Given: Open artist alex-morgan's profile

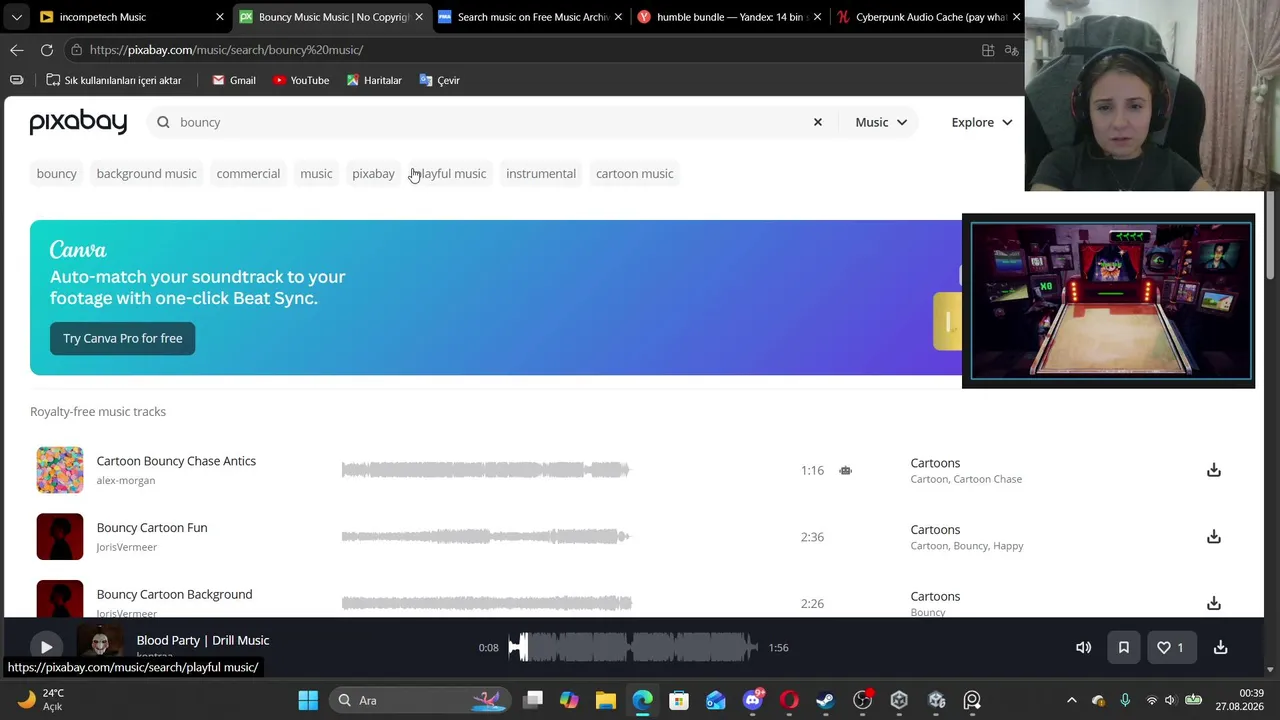Looking at the screenshot, I should [126, 481].
